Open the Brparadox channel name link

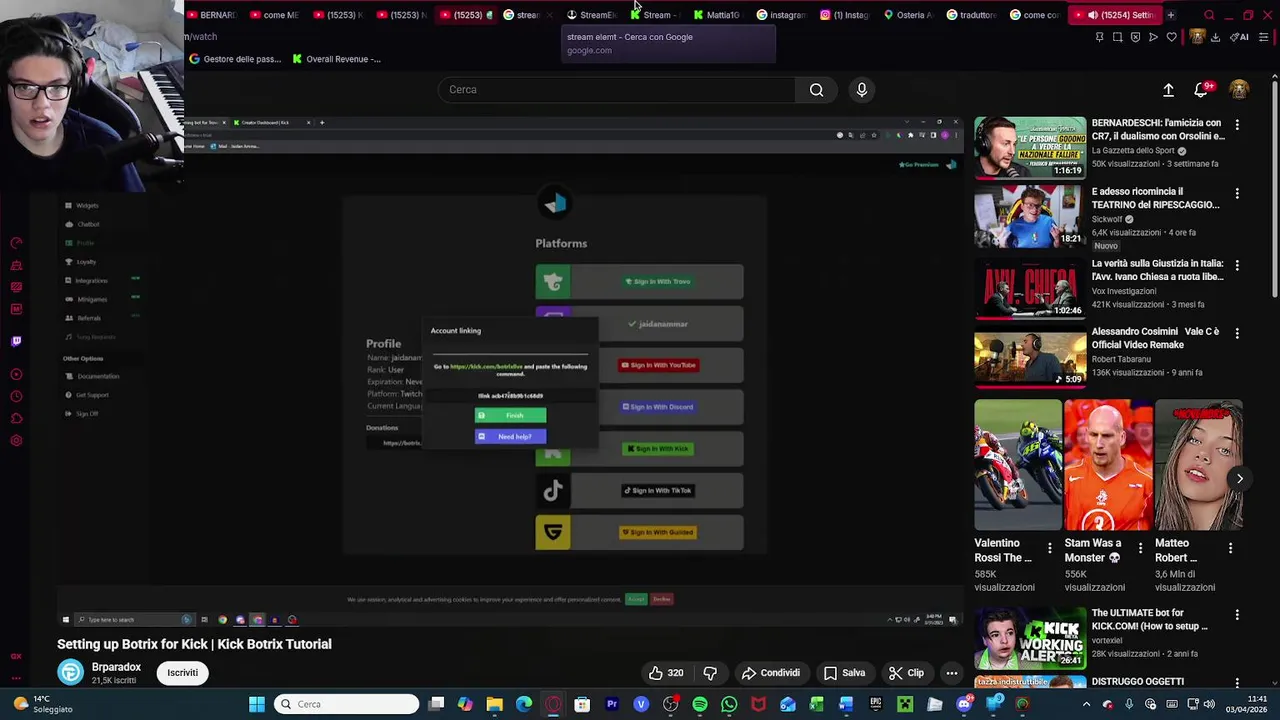pyautogui.click(x=117, y=667)
